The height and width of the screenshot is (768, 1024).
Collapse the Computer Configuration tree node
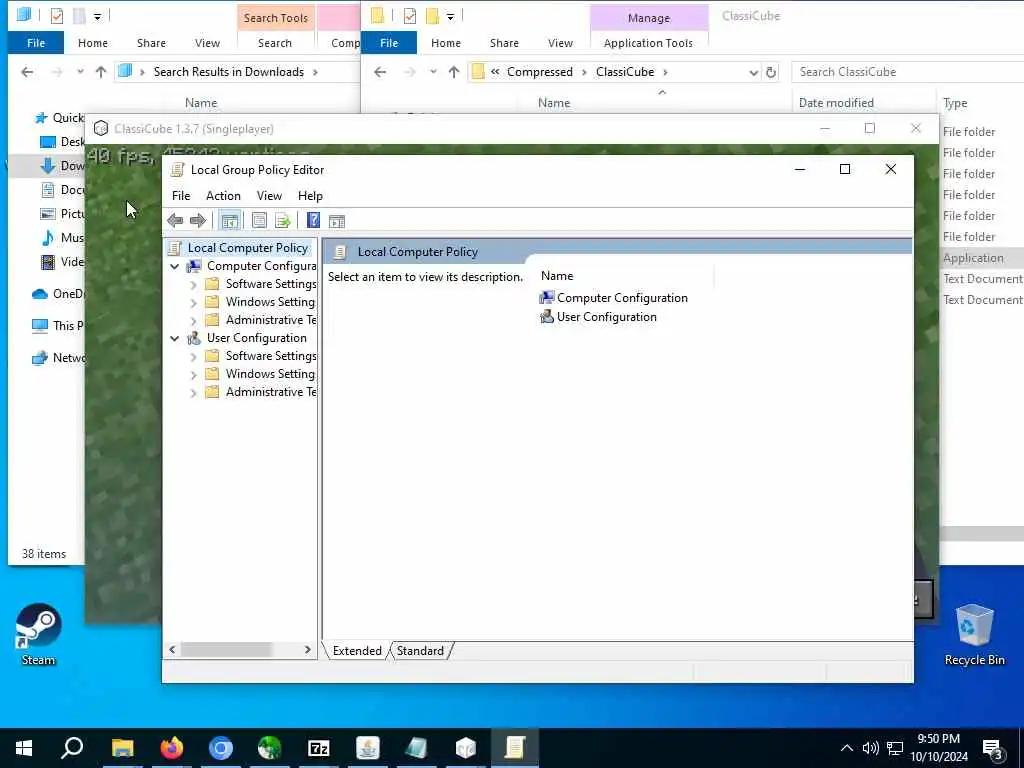click(174, 266)
